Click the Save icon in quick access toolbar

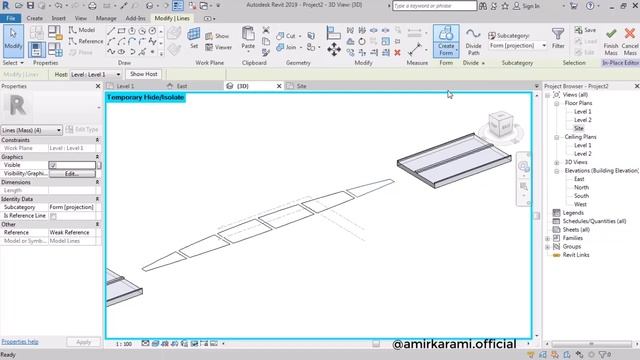[x=30, y=6]
